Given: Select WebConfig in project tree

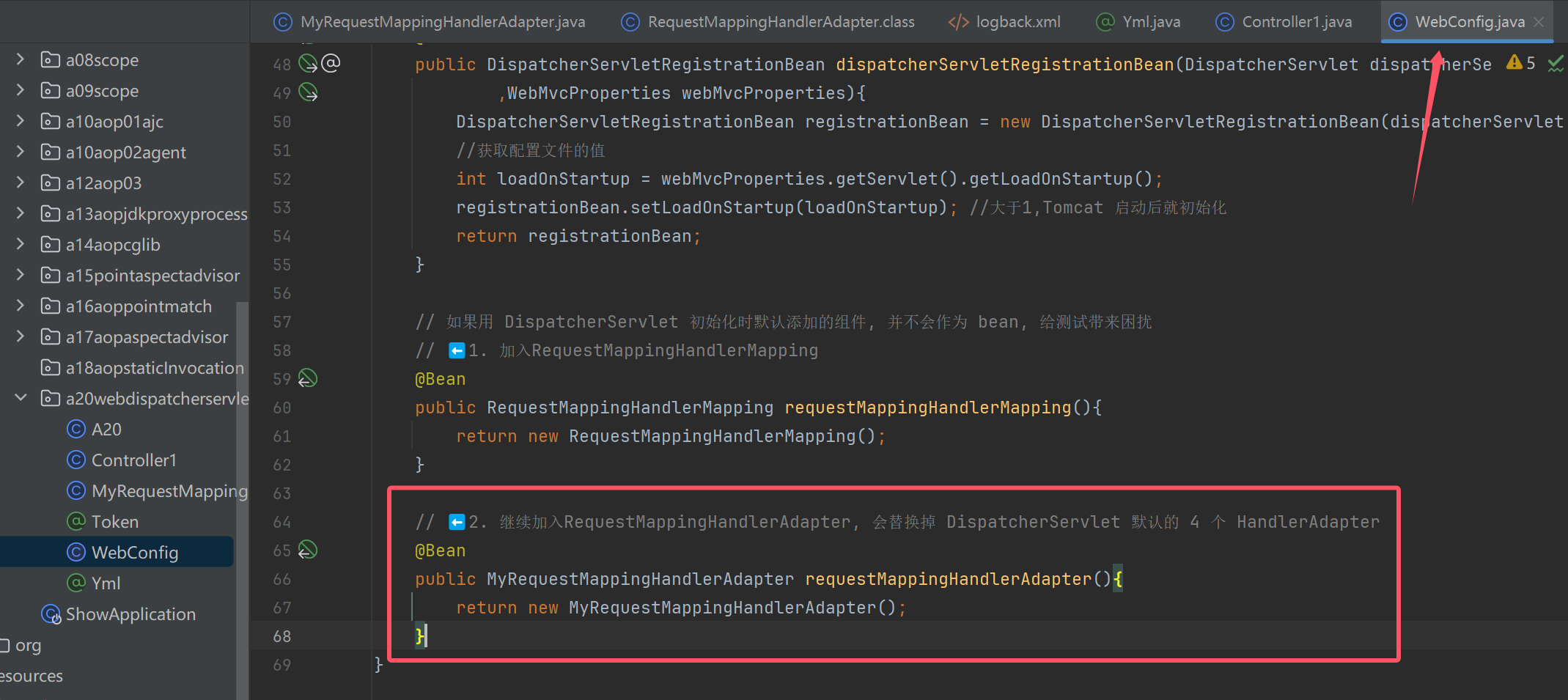Looking at the screenshot, I should (117, 552).
